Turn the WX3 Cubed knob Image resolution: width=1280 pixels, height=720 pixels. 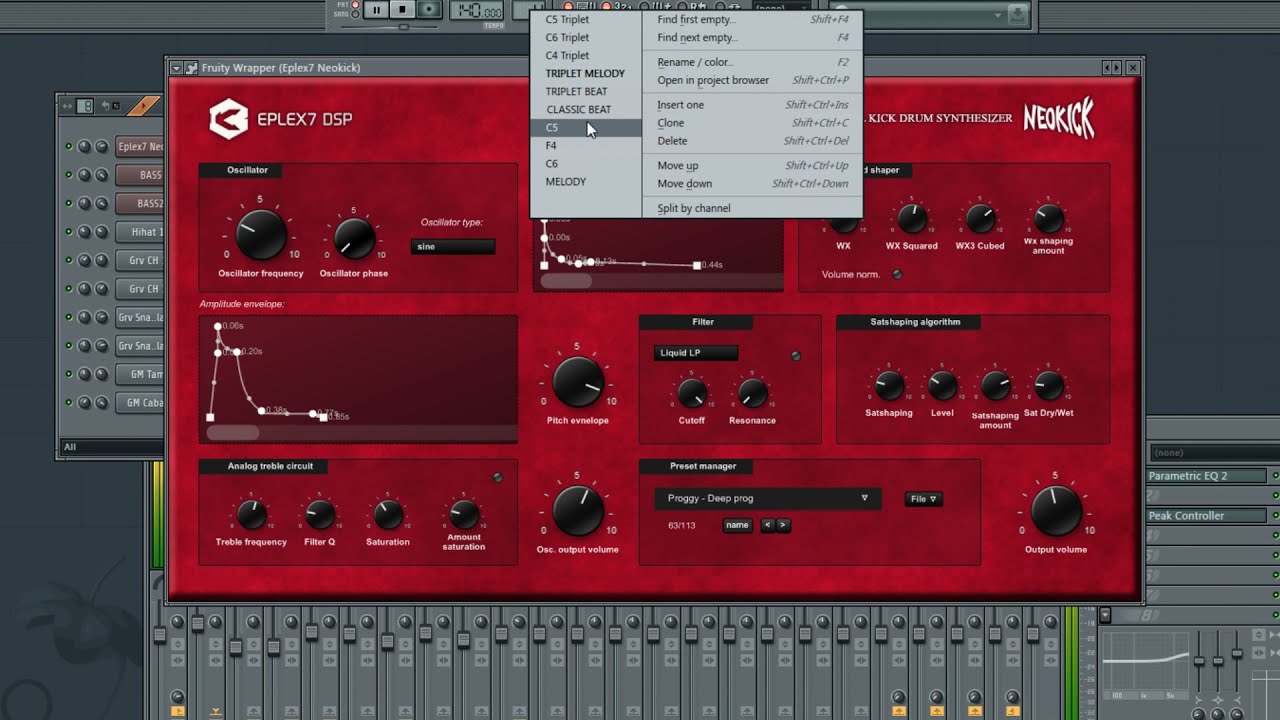(x=980, y=218)
